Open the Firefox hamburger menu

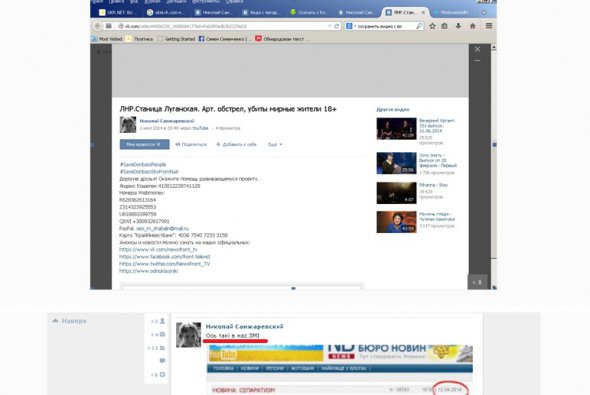pyautogui.click(x=489, y=26)
